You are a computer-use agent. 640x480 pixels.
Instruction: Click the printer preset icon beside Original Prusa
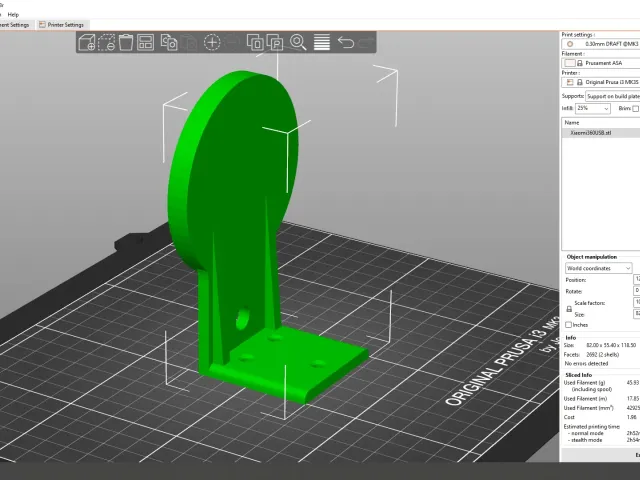pyautogui.click(x=570, y=82)
